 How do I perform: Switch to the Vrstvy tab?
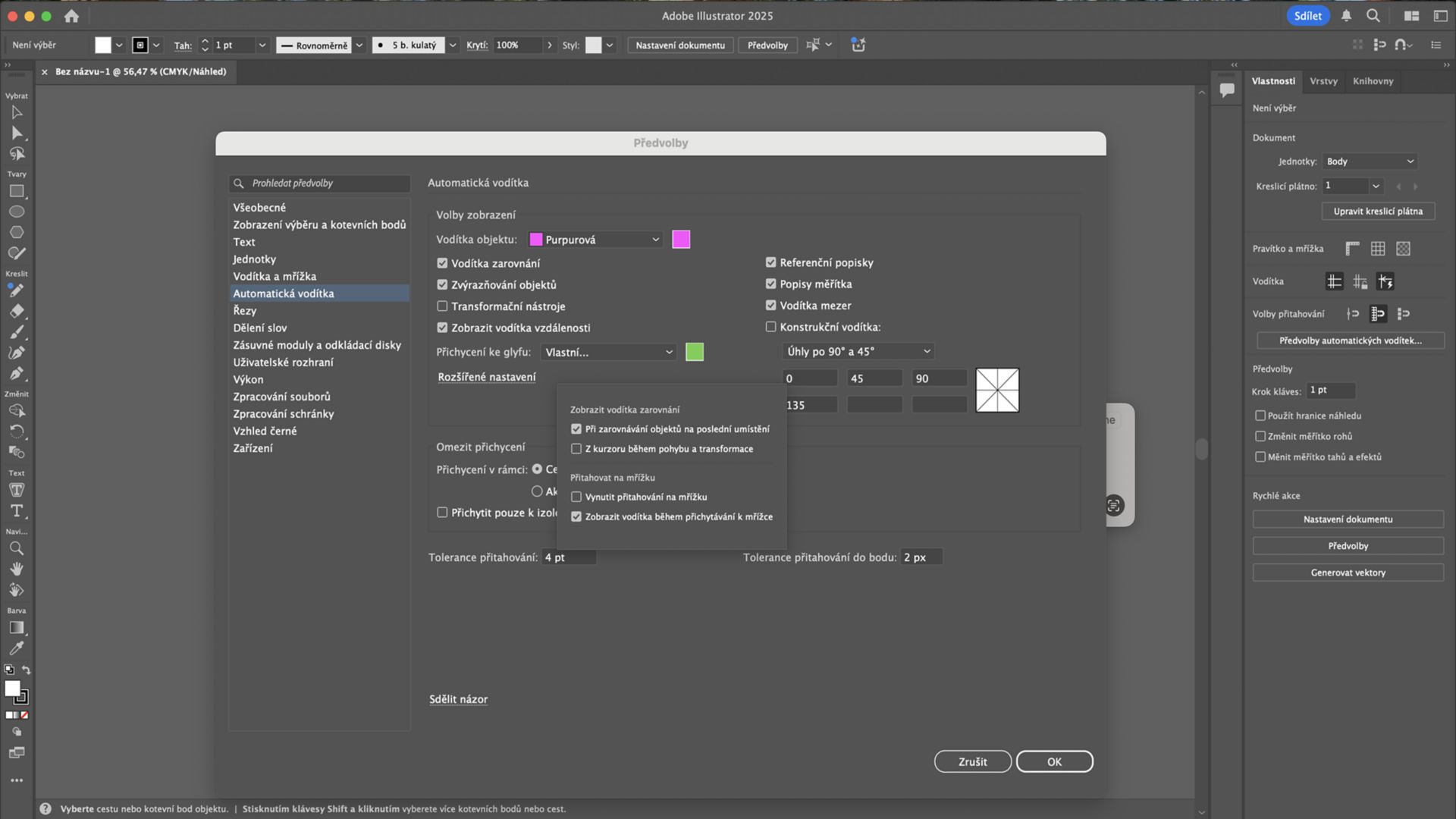click(1323, 81)
